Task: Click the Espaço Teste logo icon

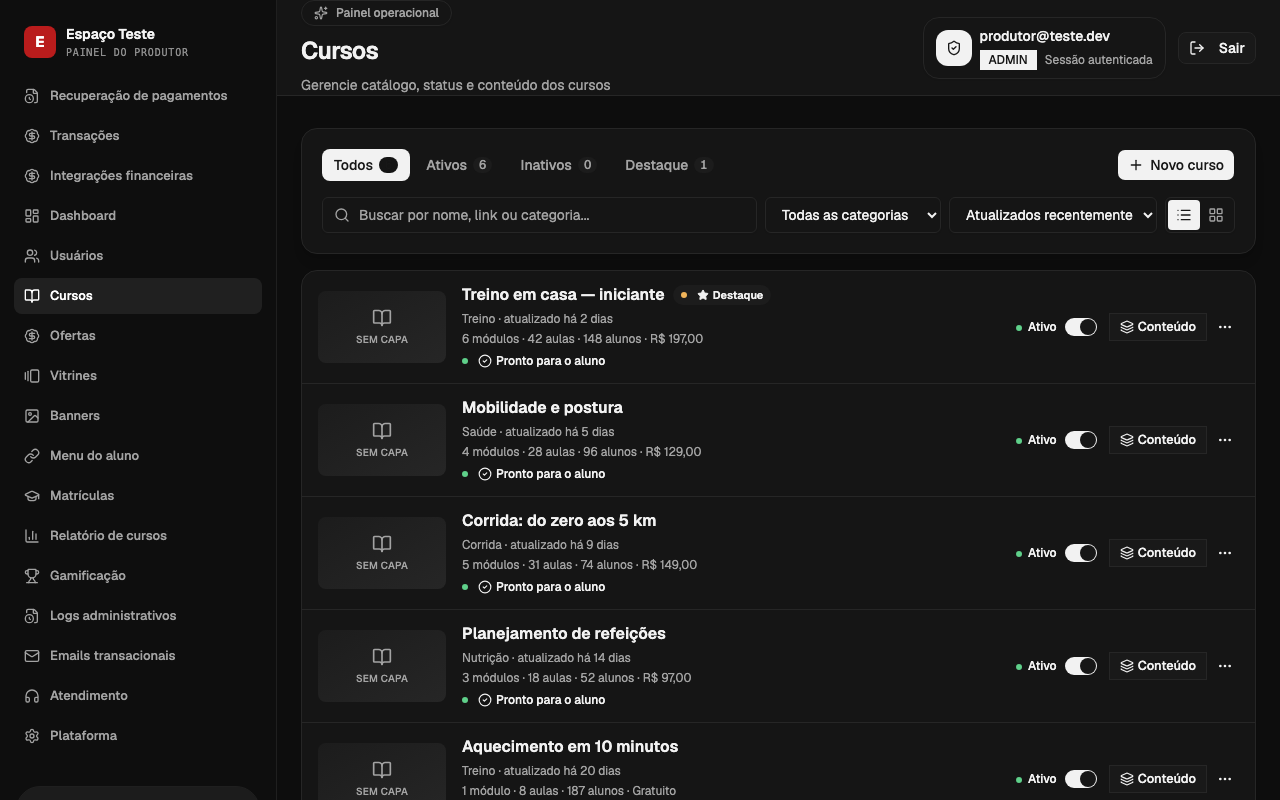Action: 40,42
